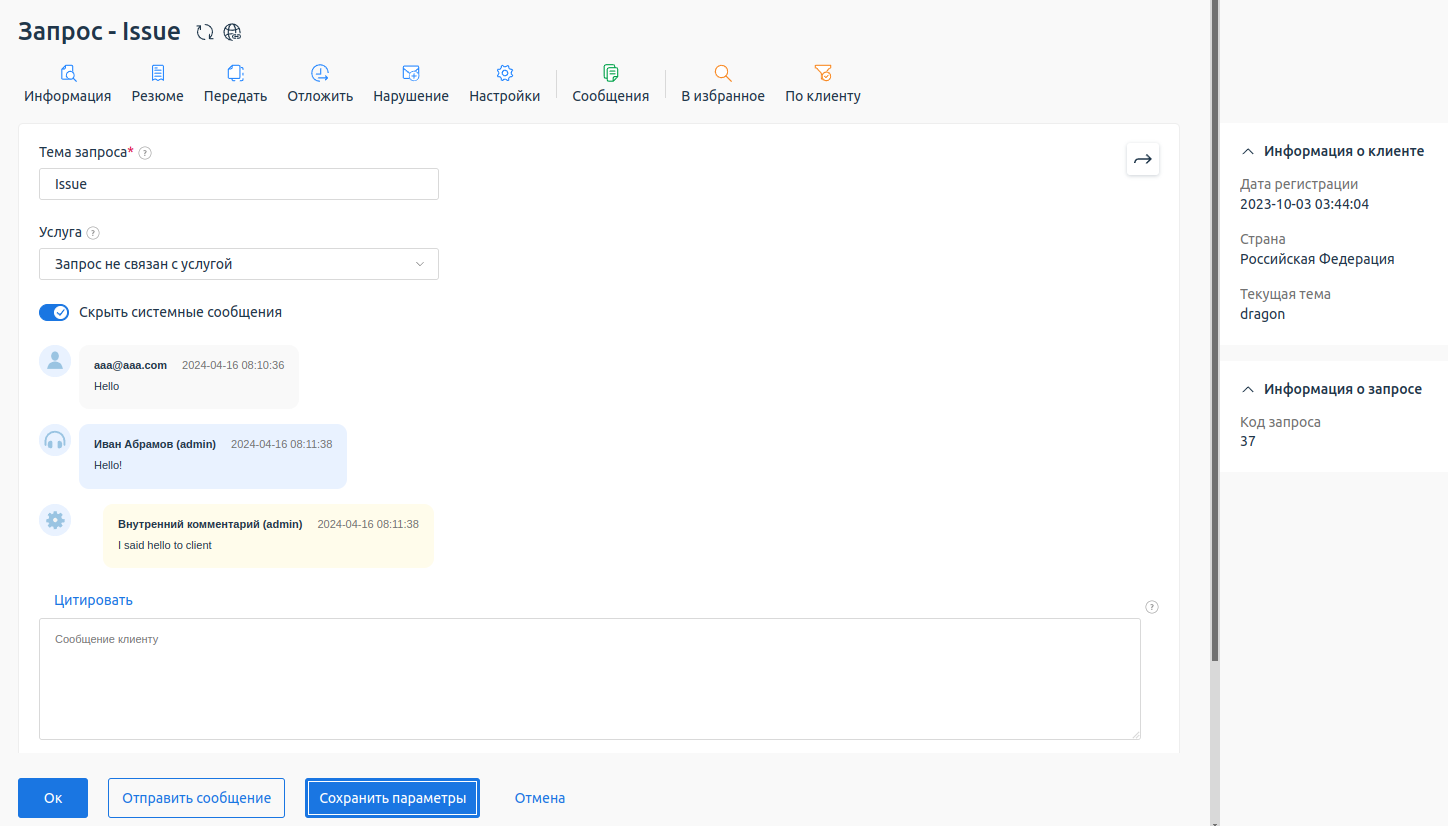Open the Настройки gear icon
The width and height of the screenshot is (1448, 826).
click(505, 74)
